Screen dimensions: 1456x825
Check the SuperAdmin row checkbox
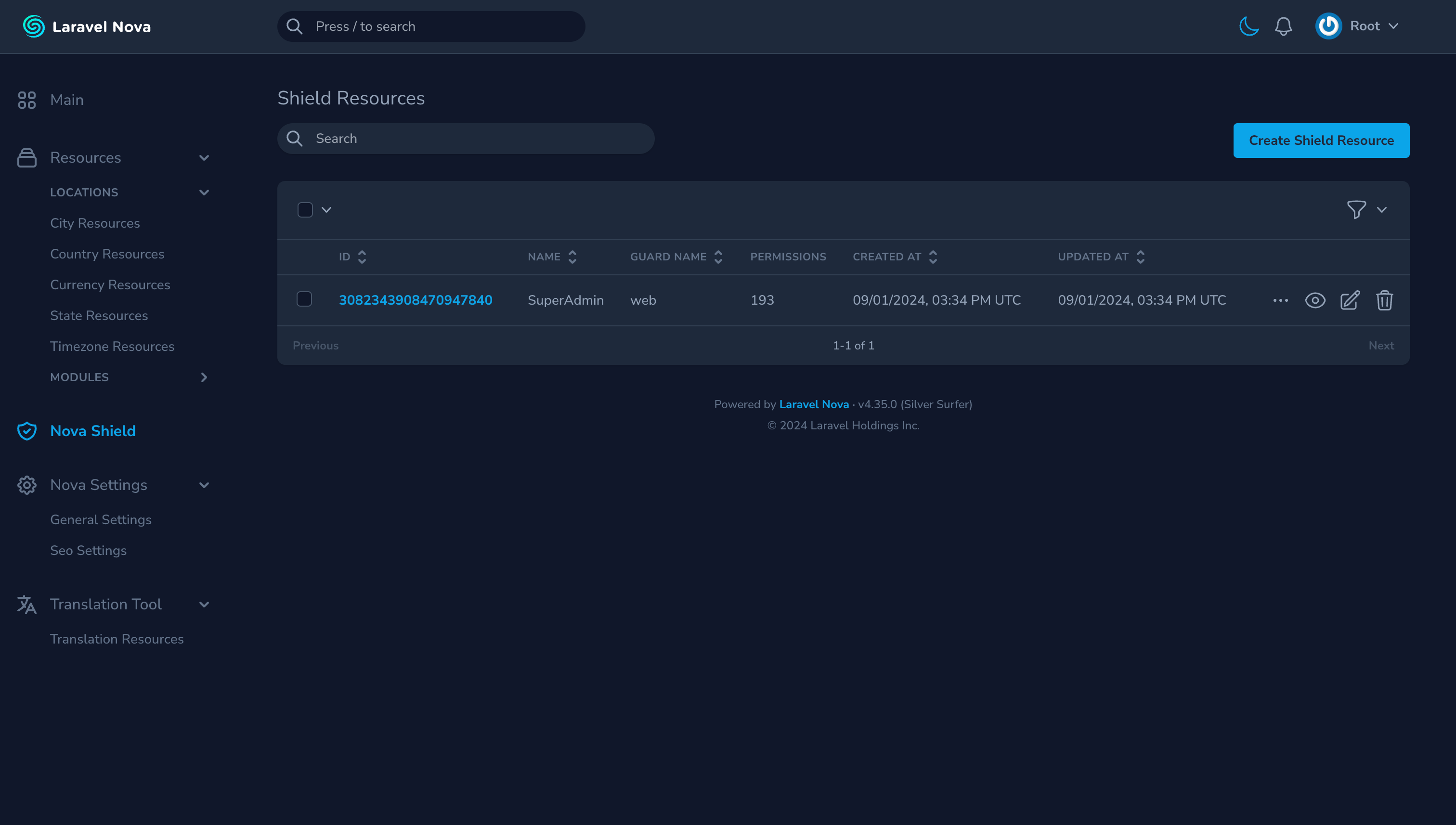[x=304, y=299]
